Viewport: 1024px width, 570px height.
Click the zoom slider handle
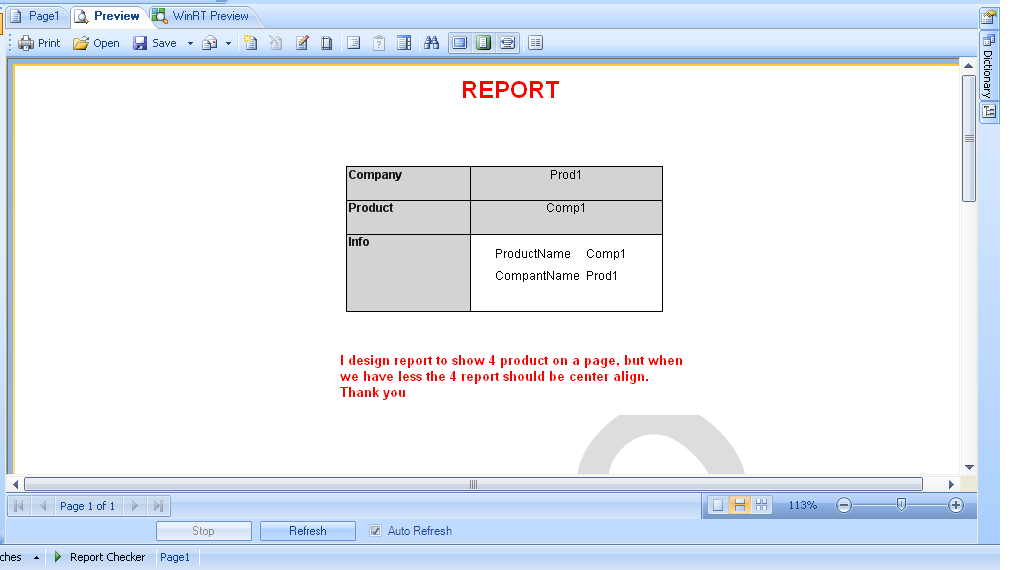click(901, 505)
